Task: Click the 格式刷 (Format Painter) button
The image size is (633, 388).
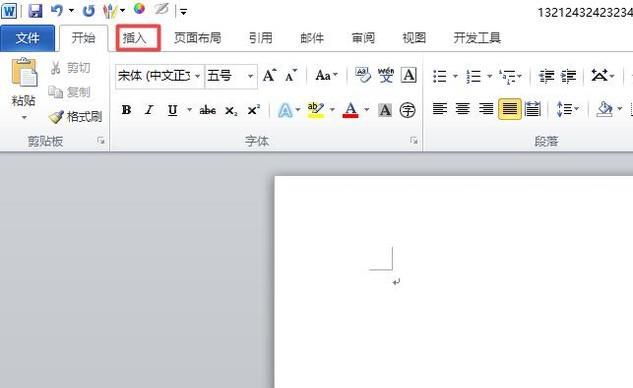Action: 75,117
